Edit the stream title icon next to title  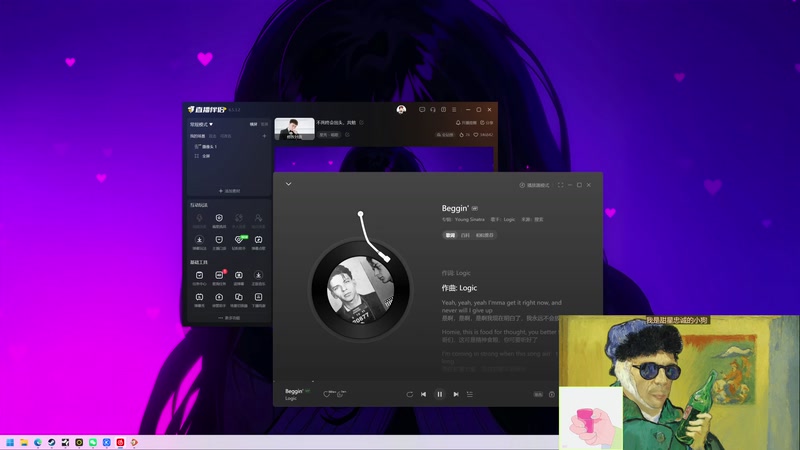pyautogui.click(x=361, y=122)
